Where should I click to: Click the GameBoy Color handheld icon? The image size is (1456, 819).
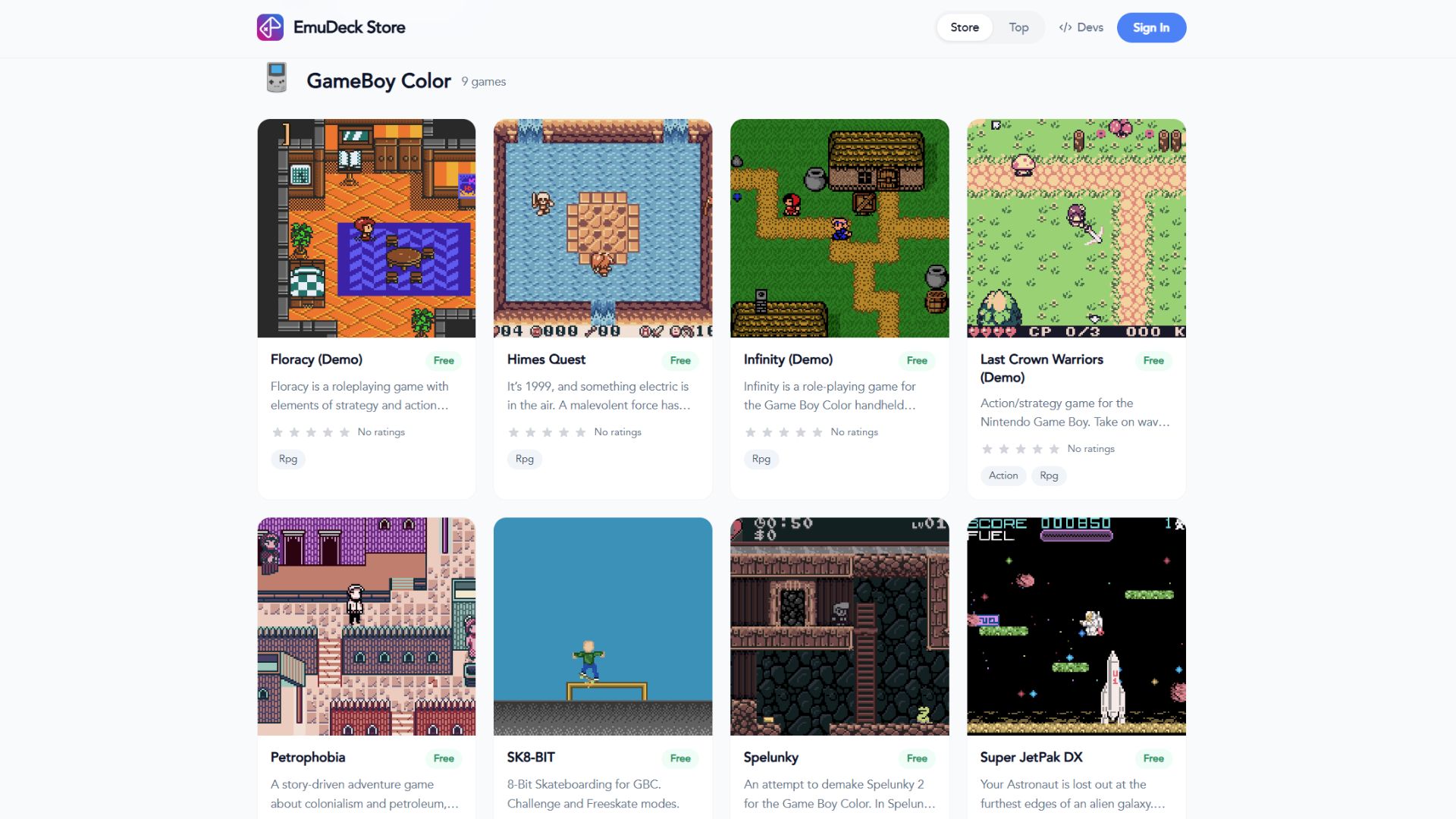pos(277,78)
